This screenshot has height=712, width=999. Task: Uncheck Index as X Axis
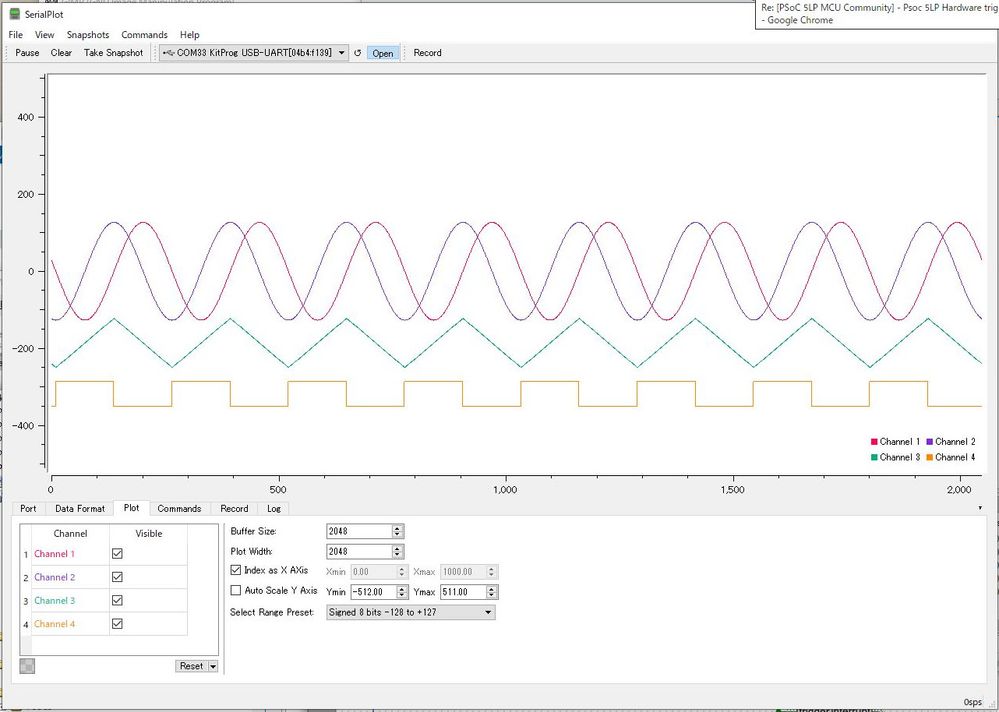coord(235,571)
